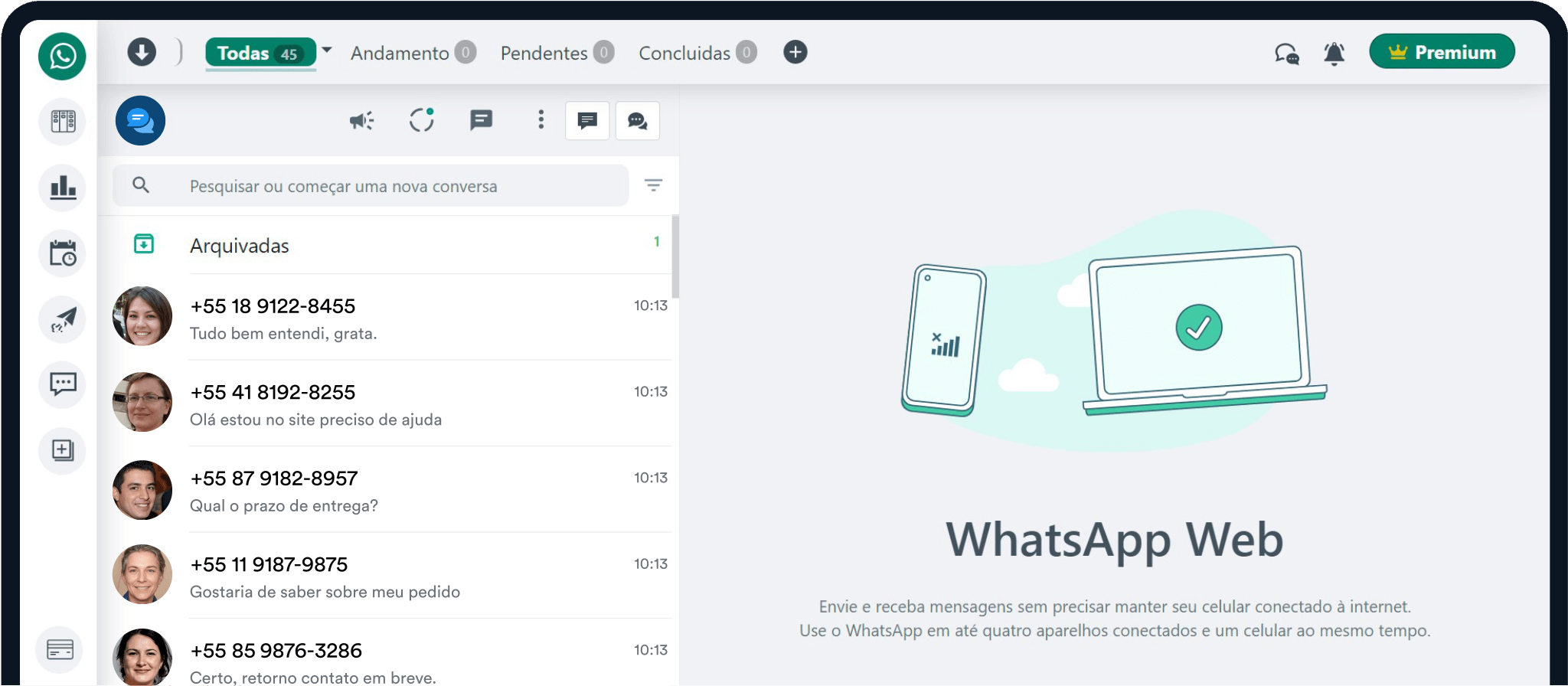Click the WhatsApp logo icon
This screenshot has width=1568, height=686.
[62, 56]
